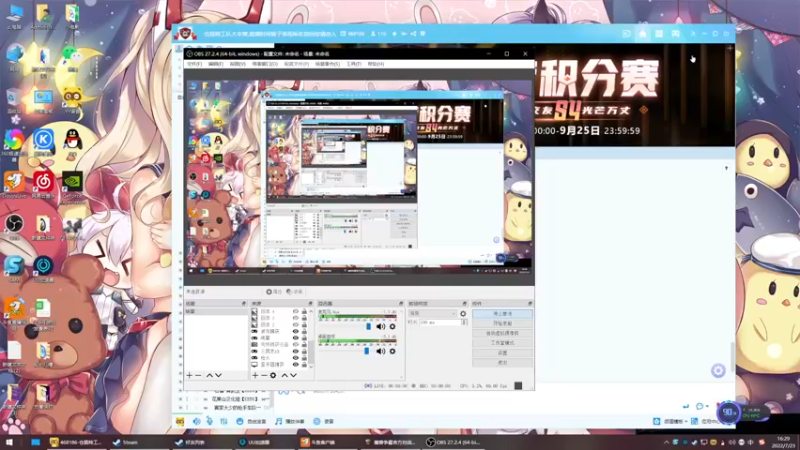This screenshot has height=450, width=800.
Task: Move the selected source down
Action: [x=293, y=376]
